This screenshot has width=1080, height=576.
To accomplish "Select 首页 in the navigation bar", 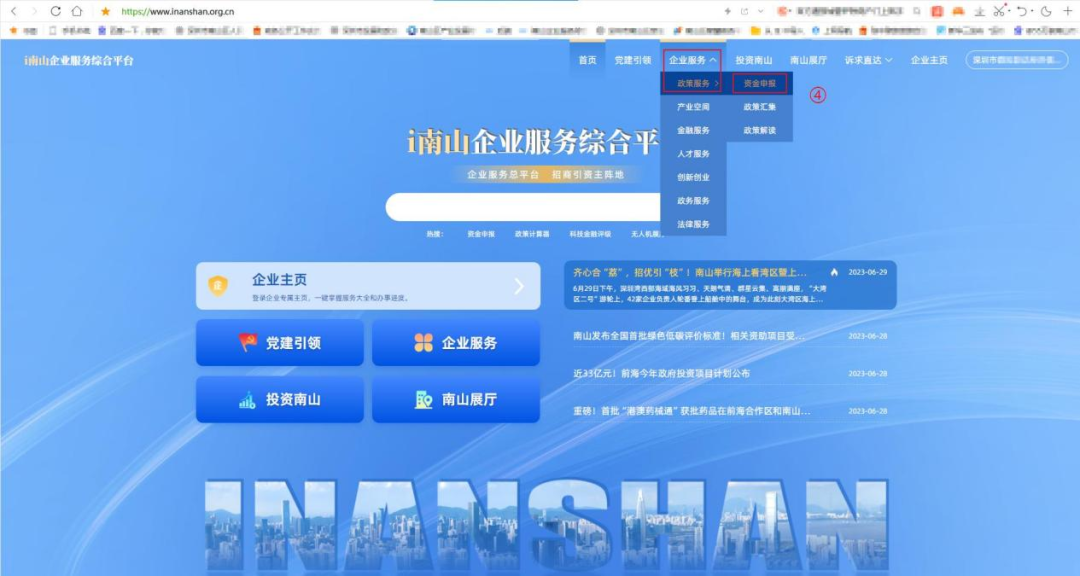I will tap(587, 59).
